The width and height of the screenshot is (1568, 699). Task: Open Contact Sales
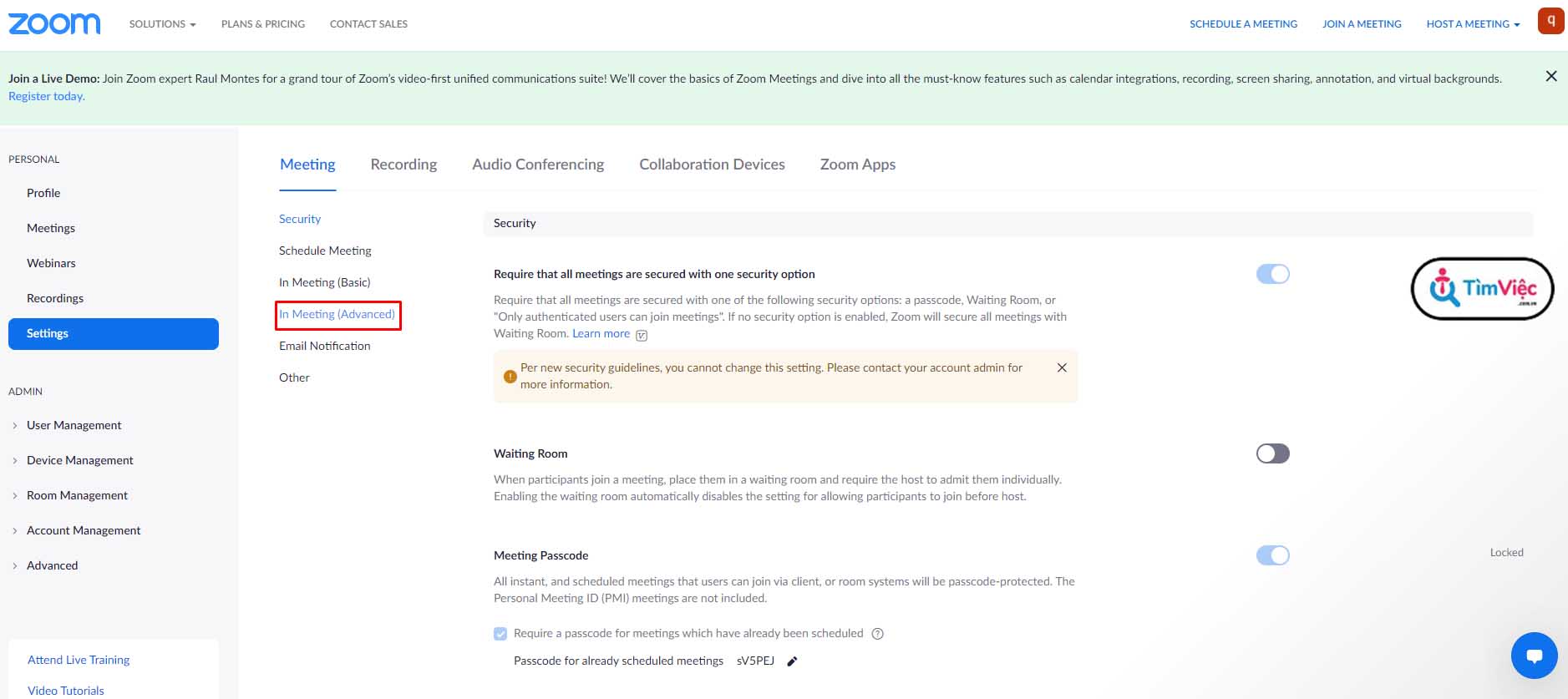pyautogui.click(x=368, y=24)
